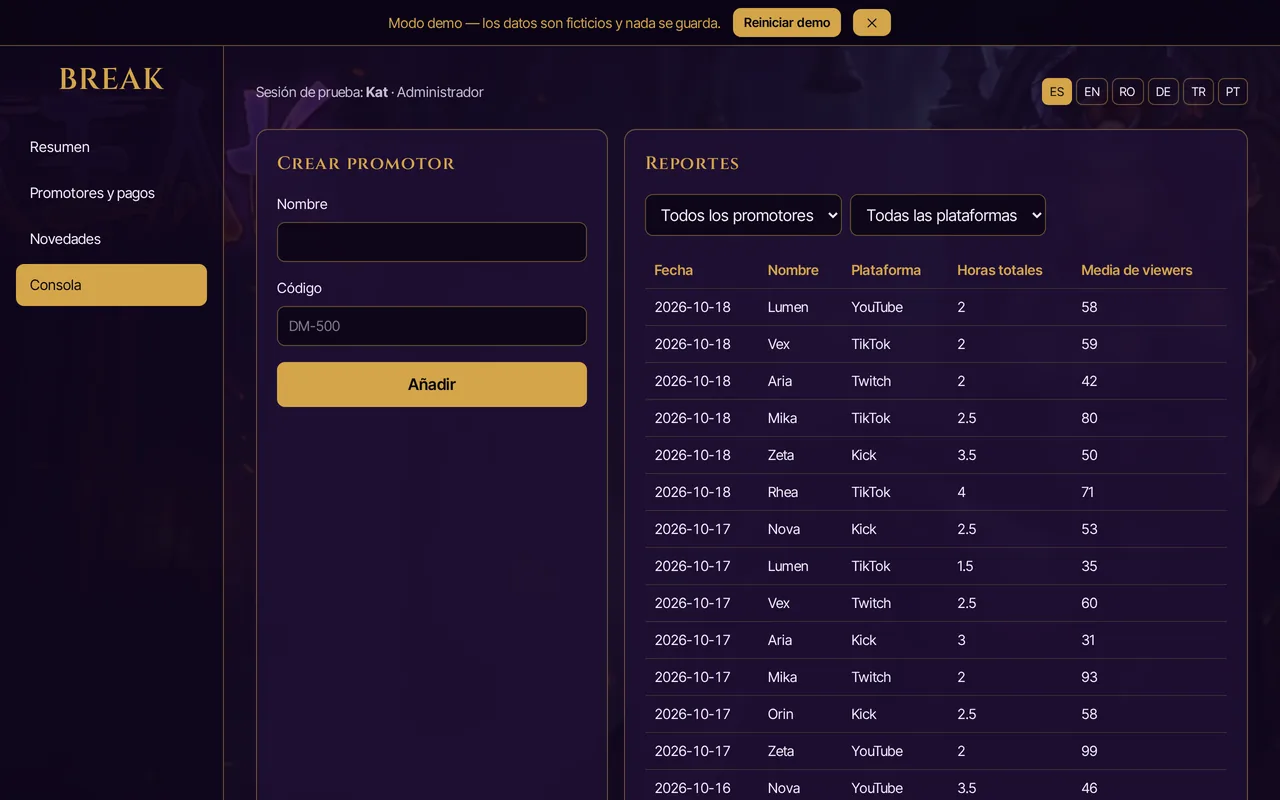The image size is (1280, 800).
Task: Click the date 2026-10-16
Action: click(693, 788)
